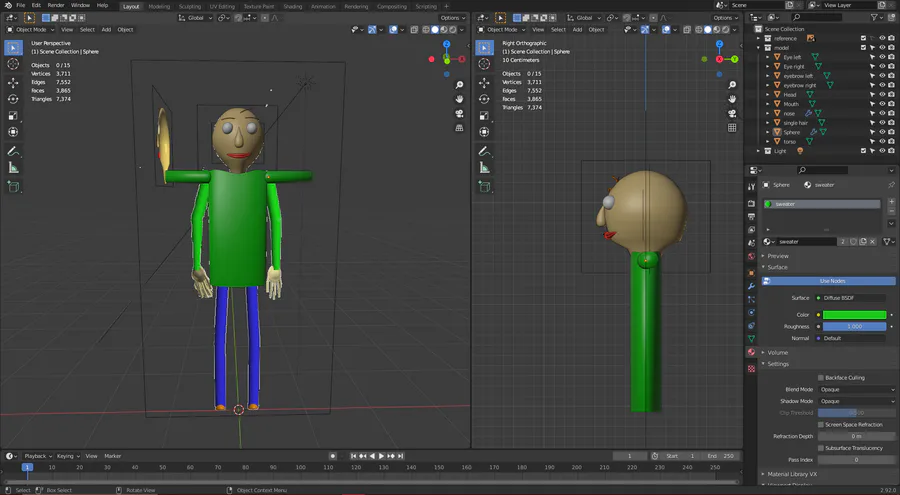Screen dimensions: 900x495
Task: Open Options in the left viewport header
Action: [x=452, y=17]
